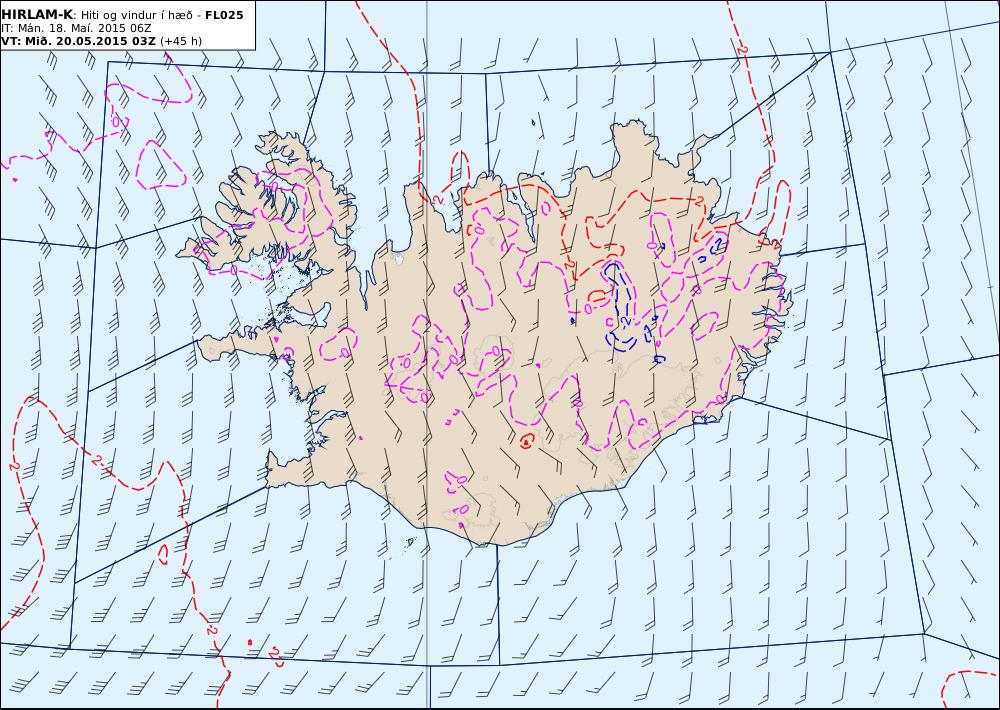Click the small red contour enclosing a triangle

coord(526,441)
